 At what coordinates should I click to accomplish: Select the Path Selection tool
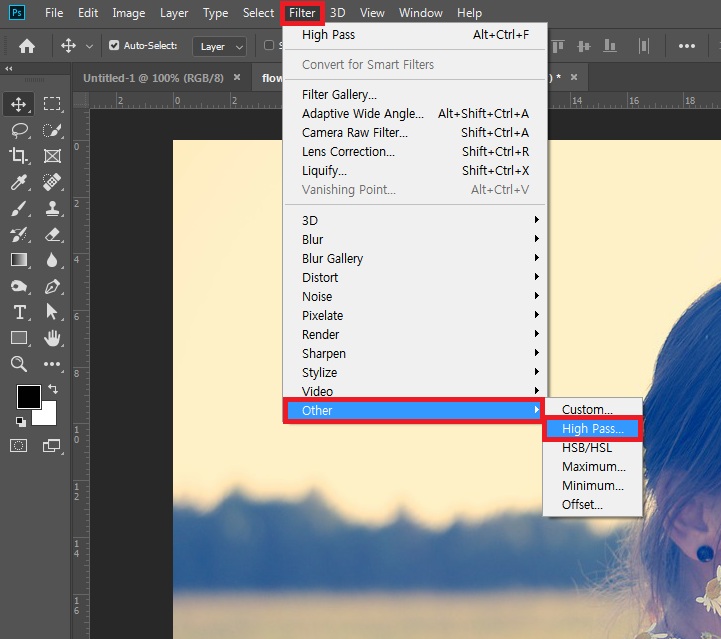(x=52, y=312)
